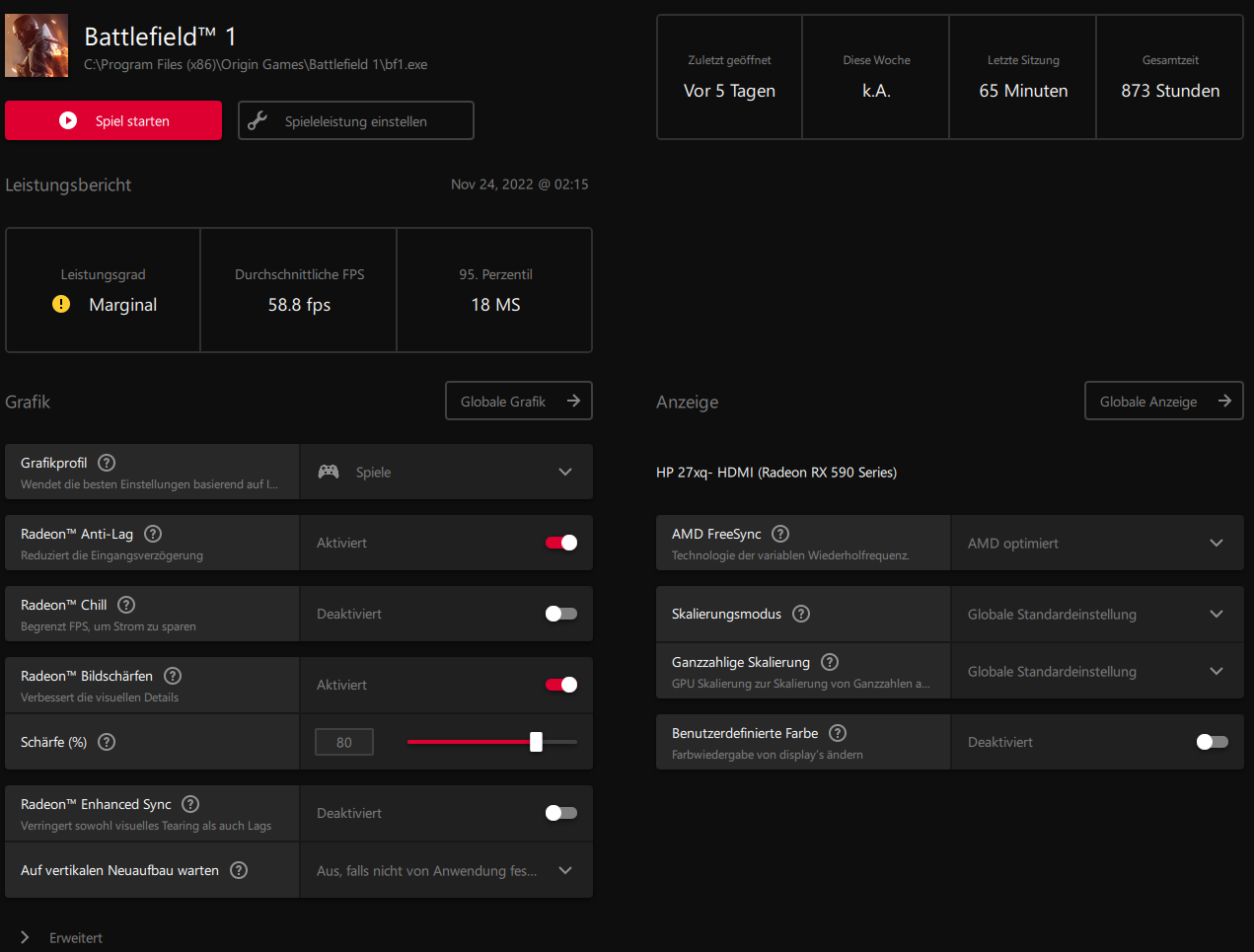Click the HP 27xq- HDMI display name

click(776, 473)
